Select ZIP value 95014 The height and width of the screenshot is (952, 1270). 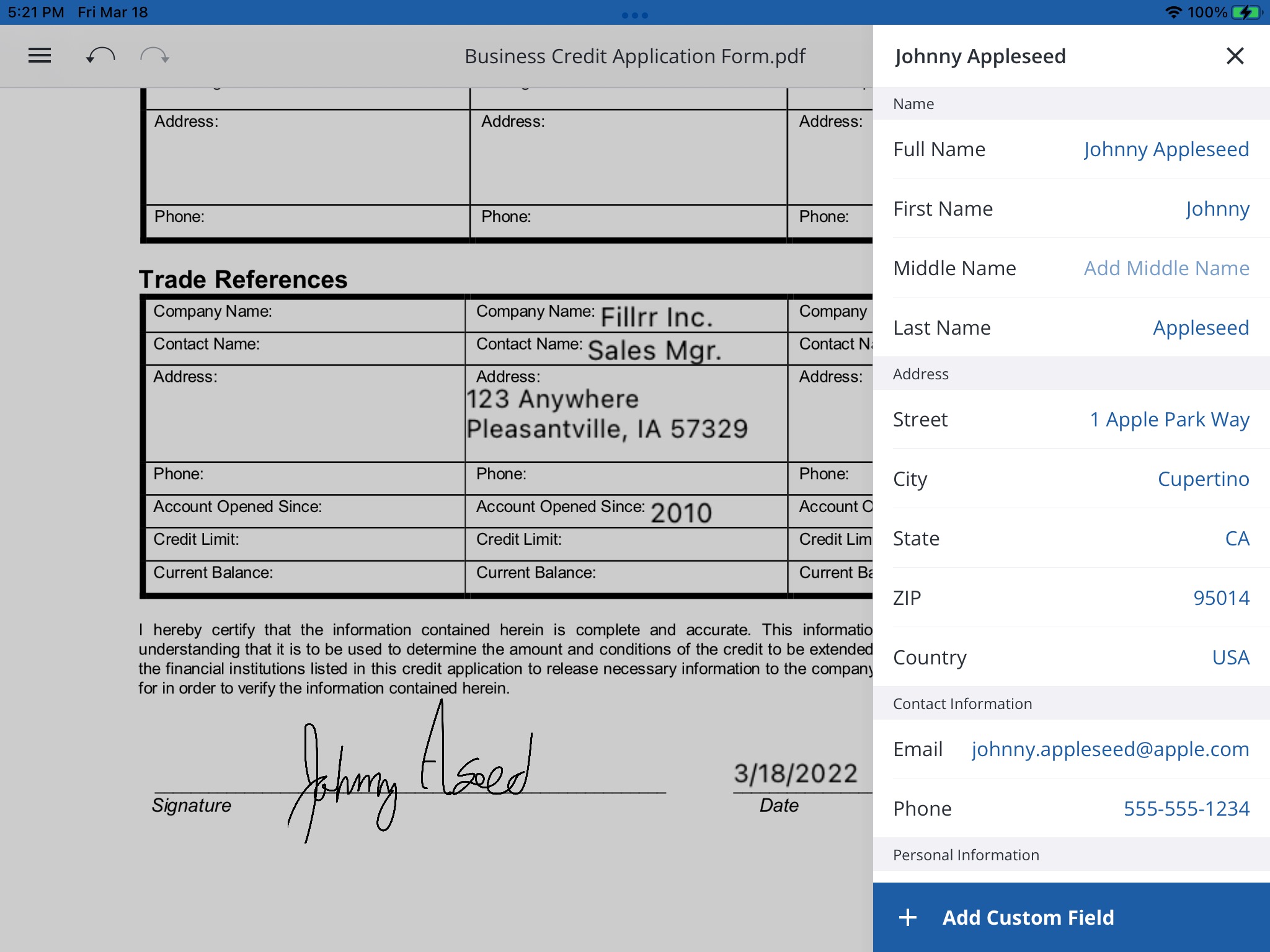(1221, 598)
